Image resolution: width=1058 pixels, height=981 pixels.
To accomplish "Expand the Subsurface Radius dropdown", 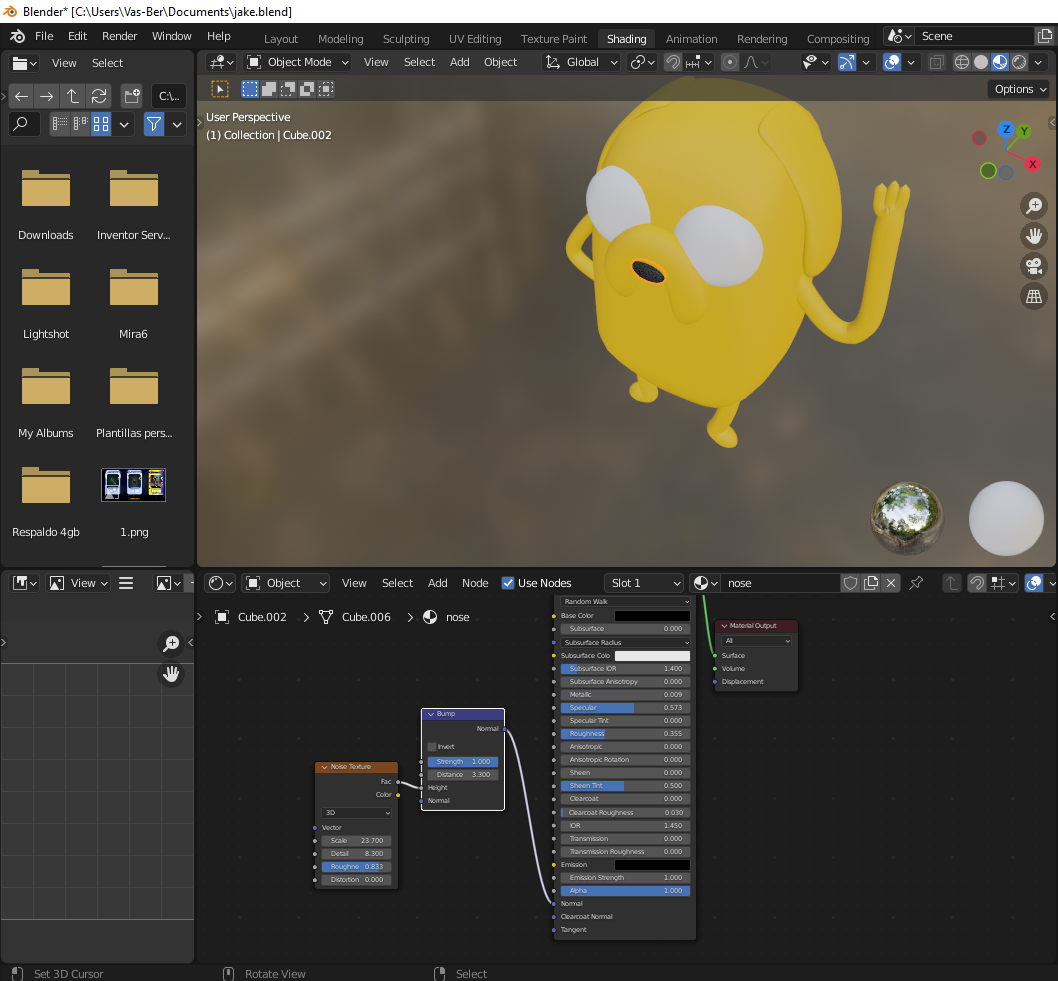I will coord(625,642).
